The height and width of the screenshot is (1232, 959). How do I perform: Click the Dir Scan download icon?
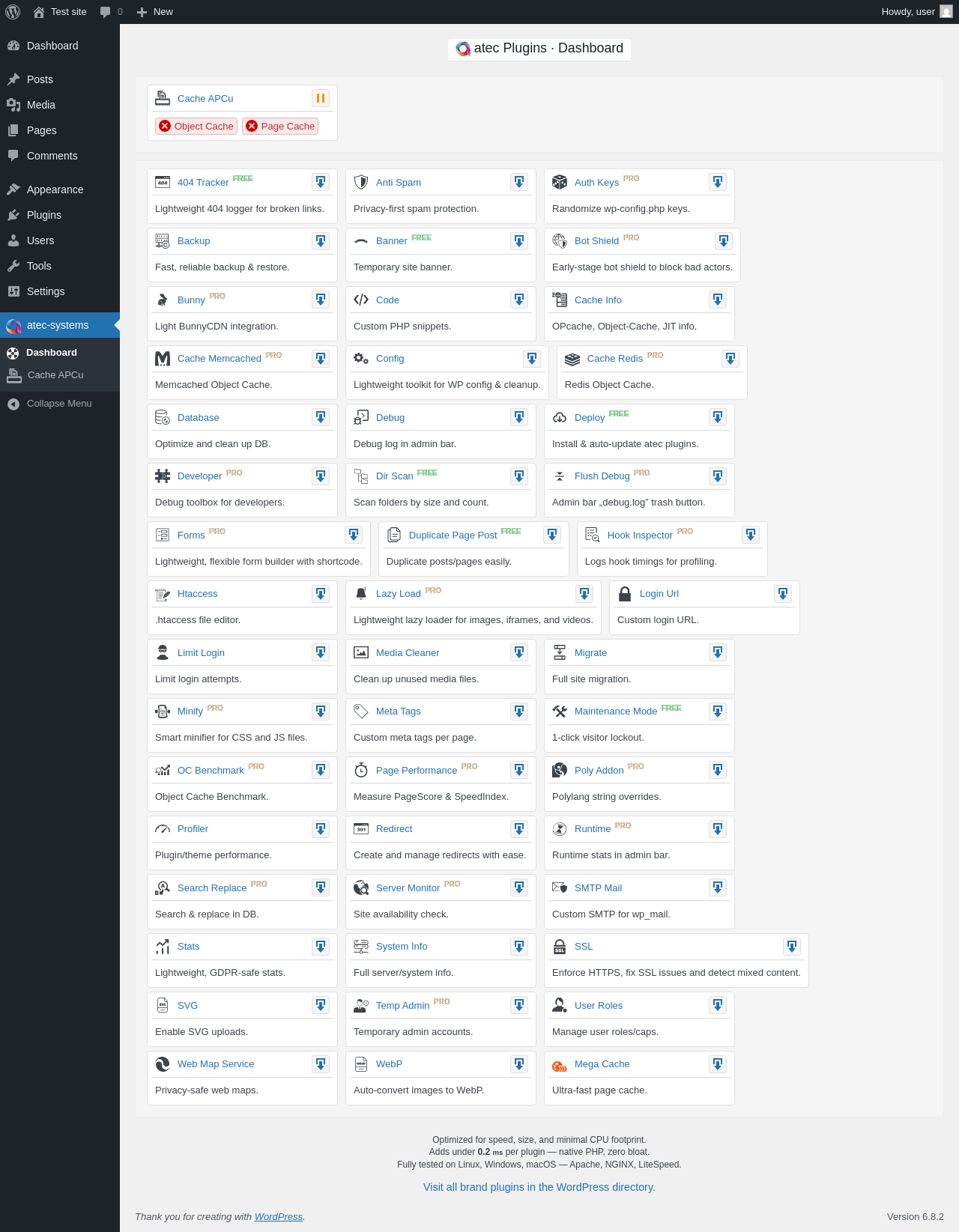tap(519, 476)
